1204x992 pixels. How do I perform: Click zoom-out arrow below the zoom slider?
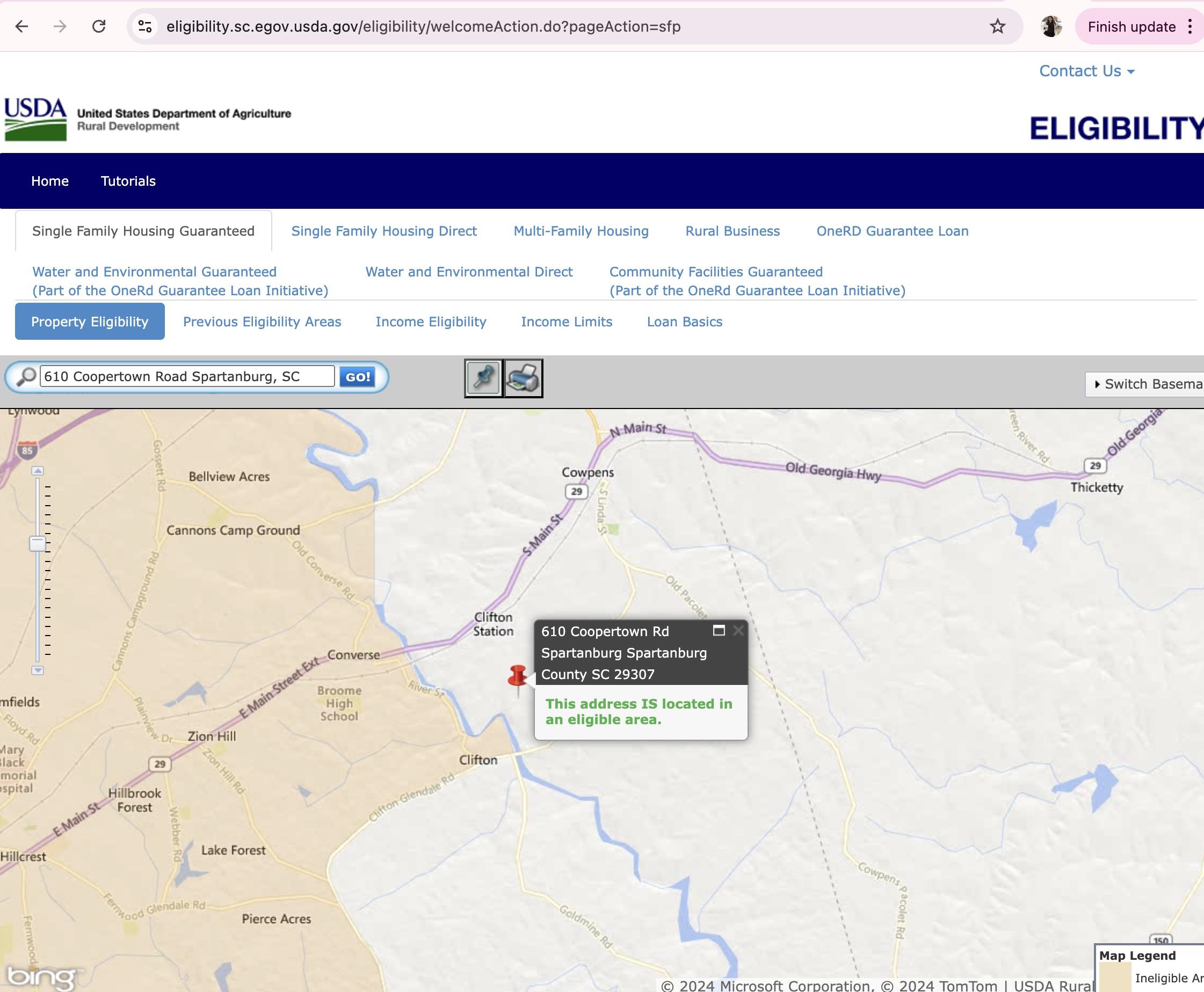point(38,670)
